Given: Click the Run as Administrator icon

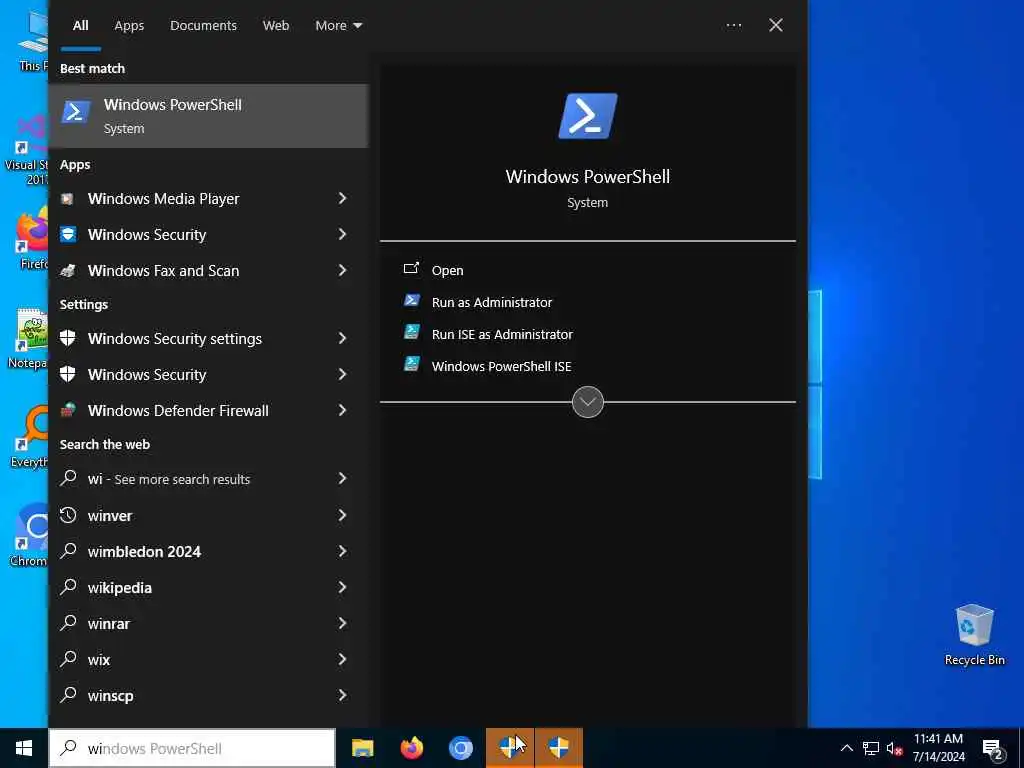Looking at the screenshot, I should pyautogui.click(x=411, y=300).
